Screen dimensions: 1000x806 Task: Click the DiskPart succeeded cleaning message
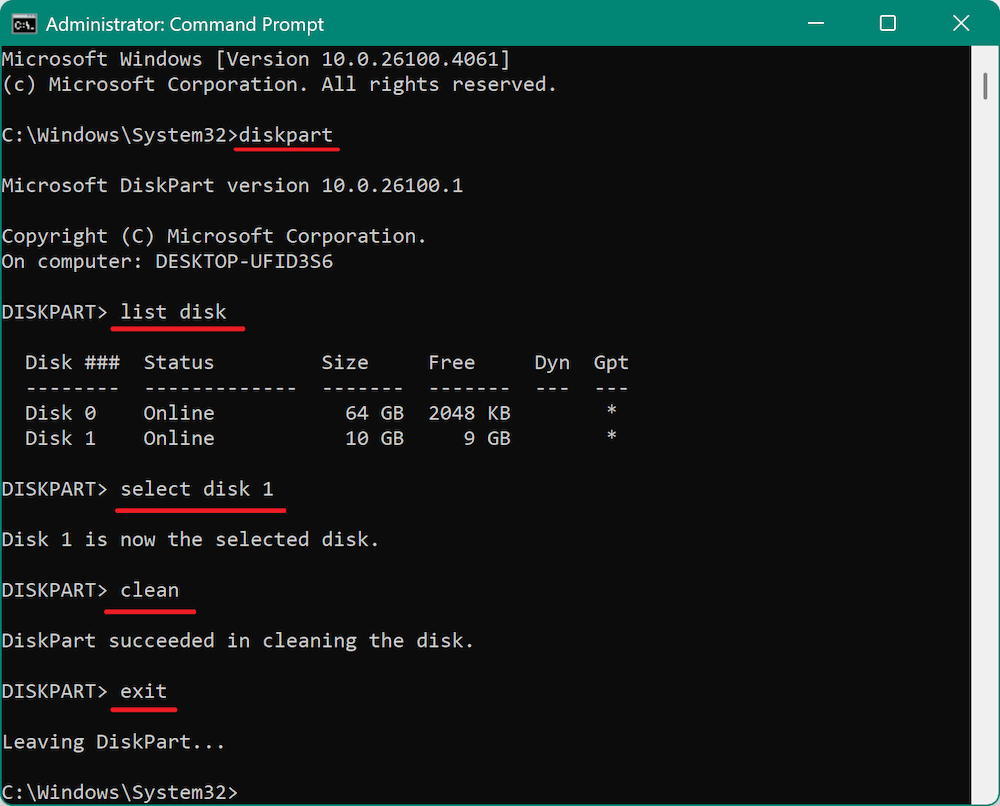coord(237,640)
